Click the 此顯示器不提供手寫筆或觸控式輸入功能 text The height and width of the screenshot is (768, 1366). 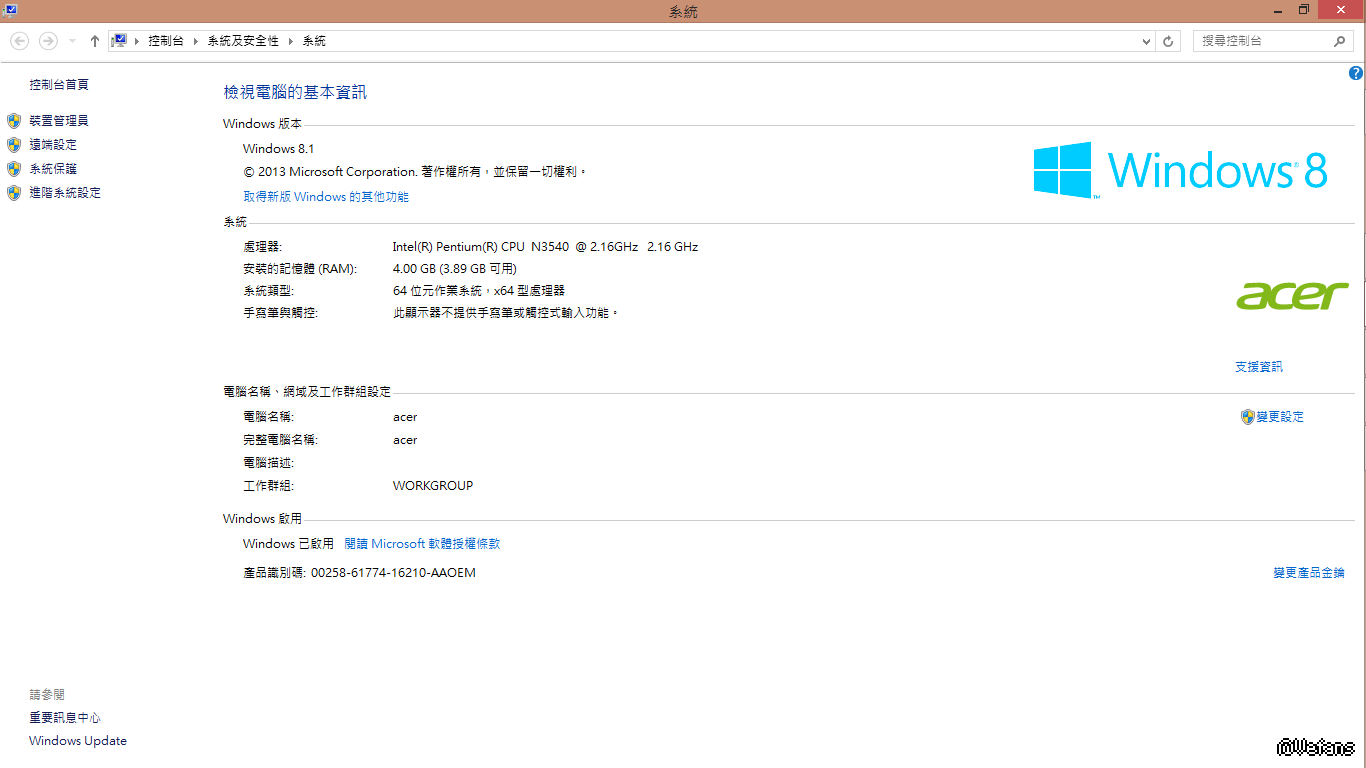[x=506, y=313]
